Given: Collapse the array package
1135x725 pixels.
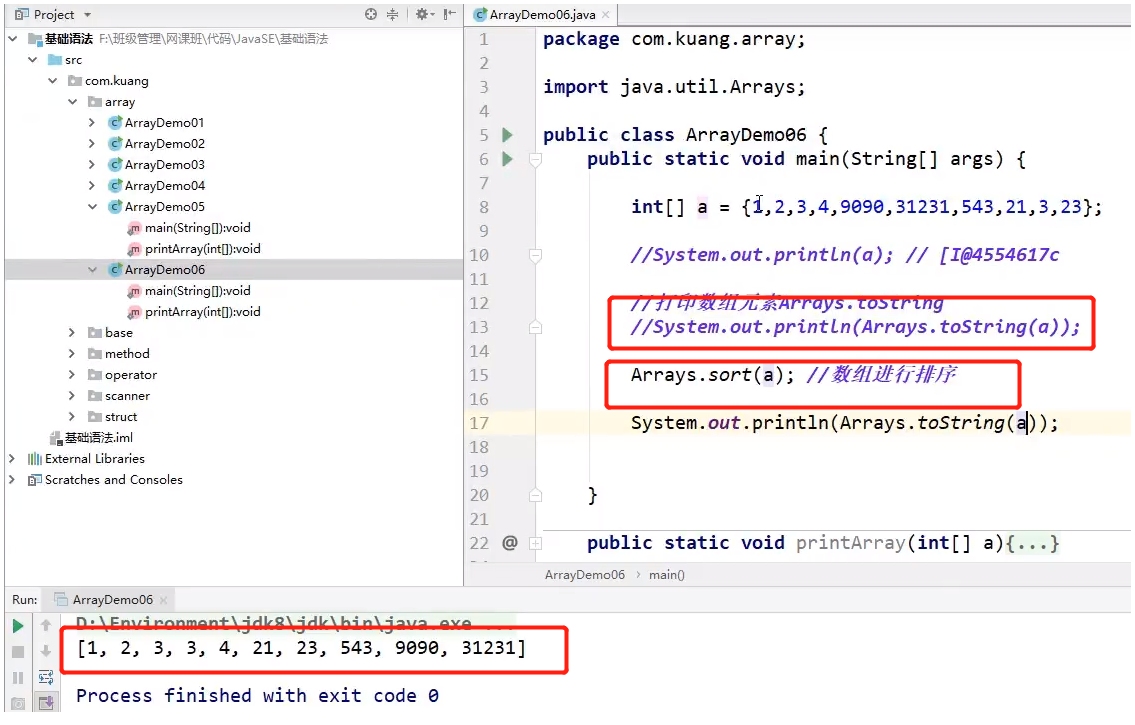Looking at the screenshot, I should point(72,101).
